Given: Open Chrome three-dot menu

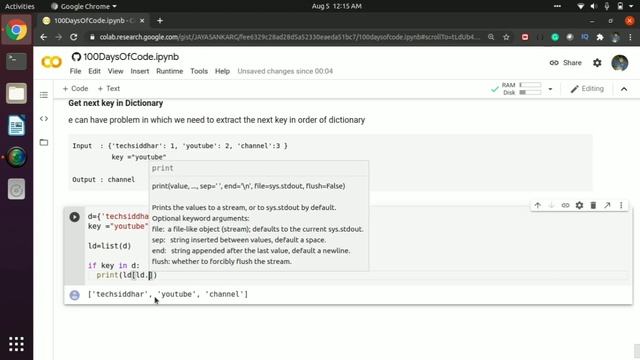Looking at the screenshot, I should (x=630, y=37).
